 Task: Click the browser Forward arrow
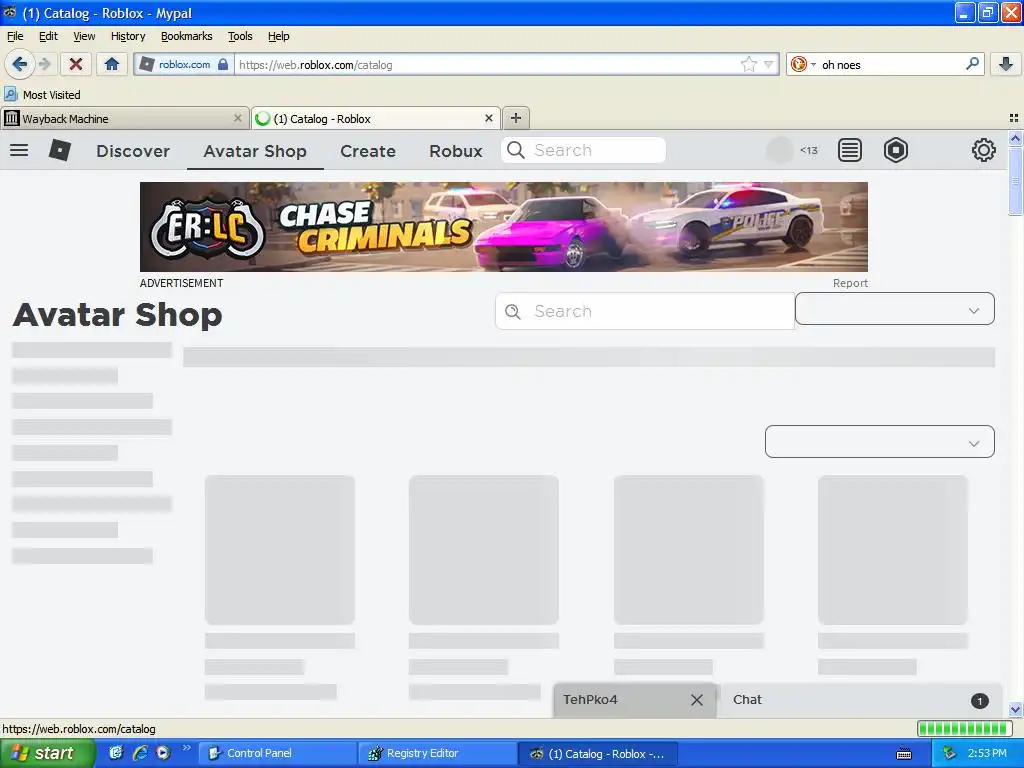coord(44,64)
